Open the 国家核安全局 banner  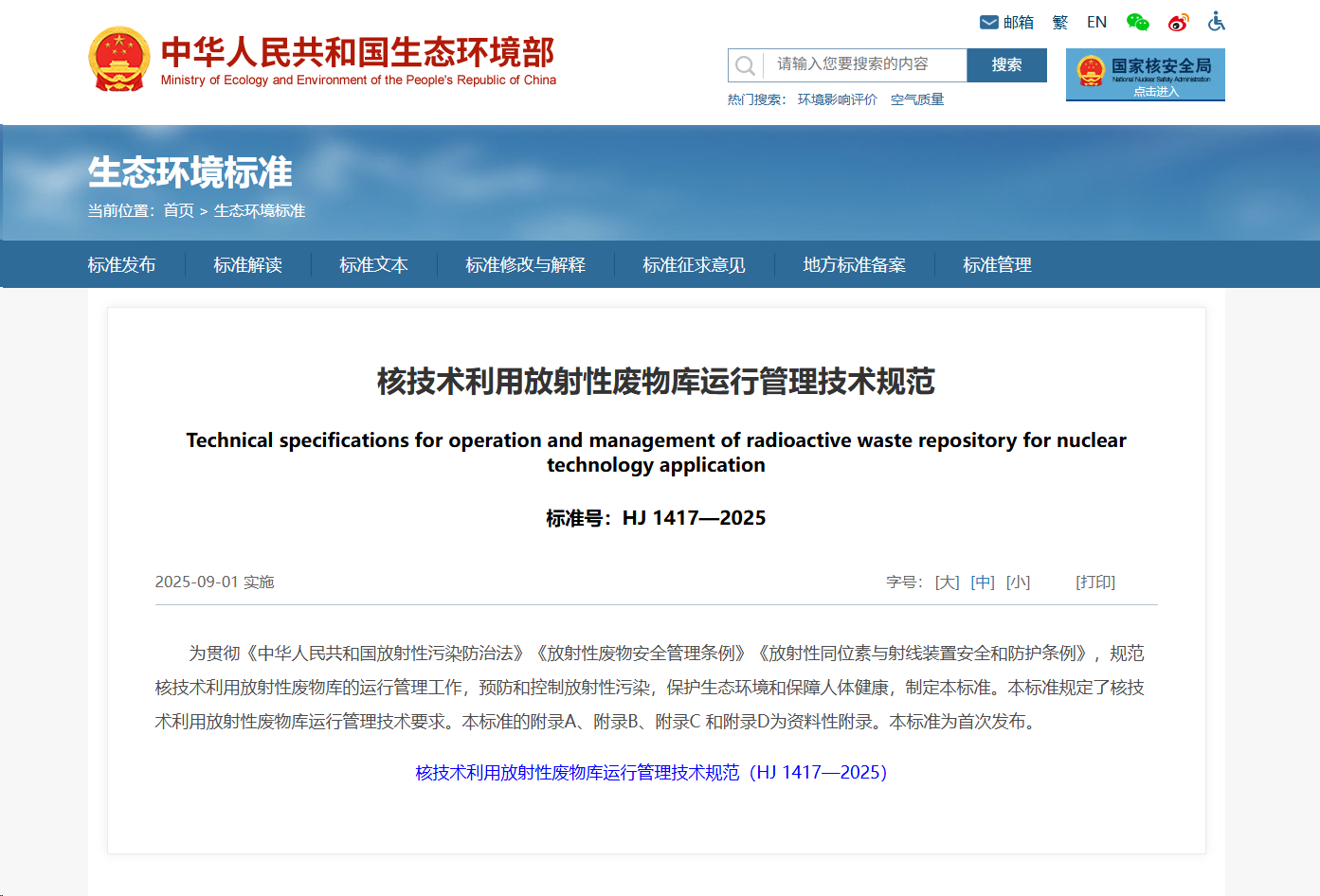pos(1145,74)
